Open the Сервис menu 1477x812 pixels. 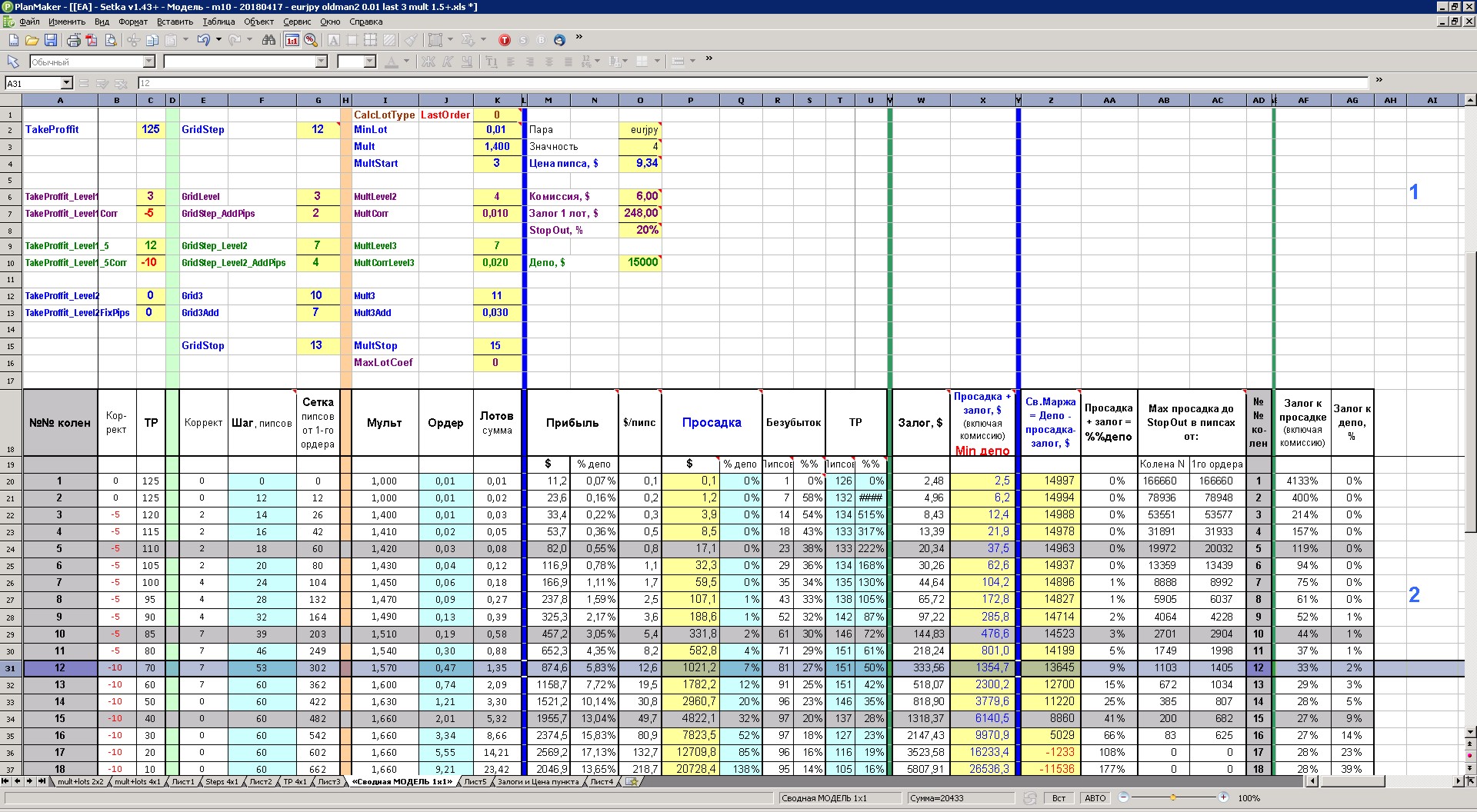(297, 22)
